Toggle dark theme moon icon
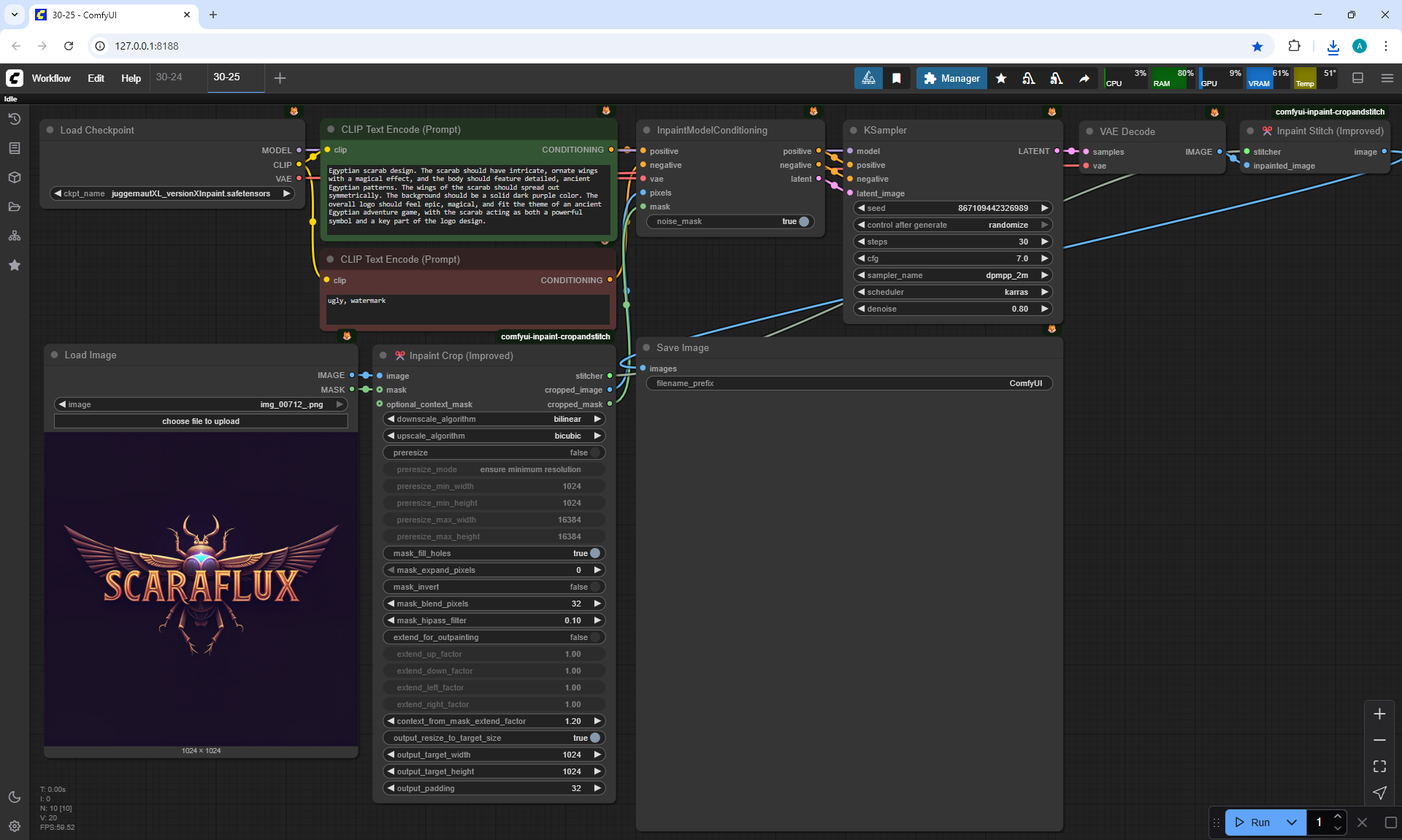1402x840 pixels. click(15, 797)
